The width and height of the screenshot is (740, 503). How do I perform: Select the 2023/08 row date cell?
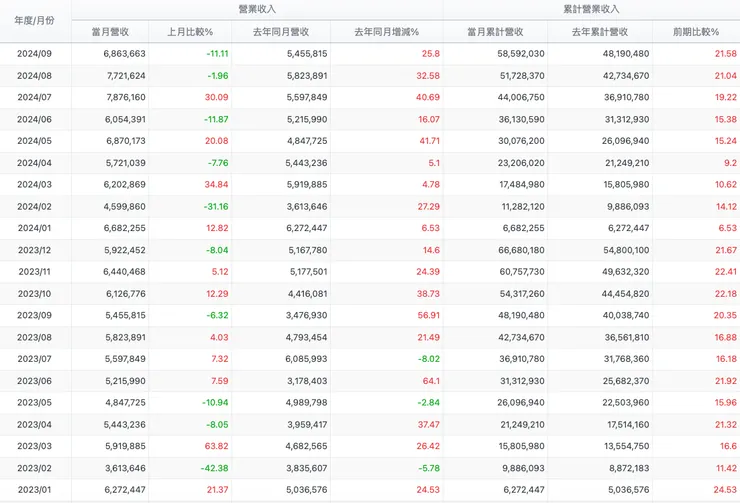click(34, 337)
